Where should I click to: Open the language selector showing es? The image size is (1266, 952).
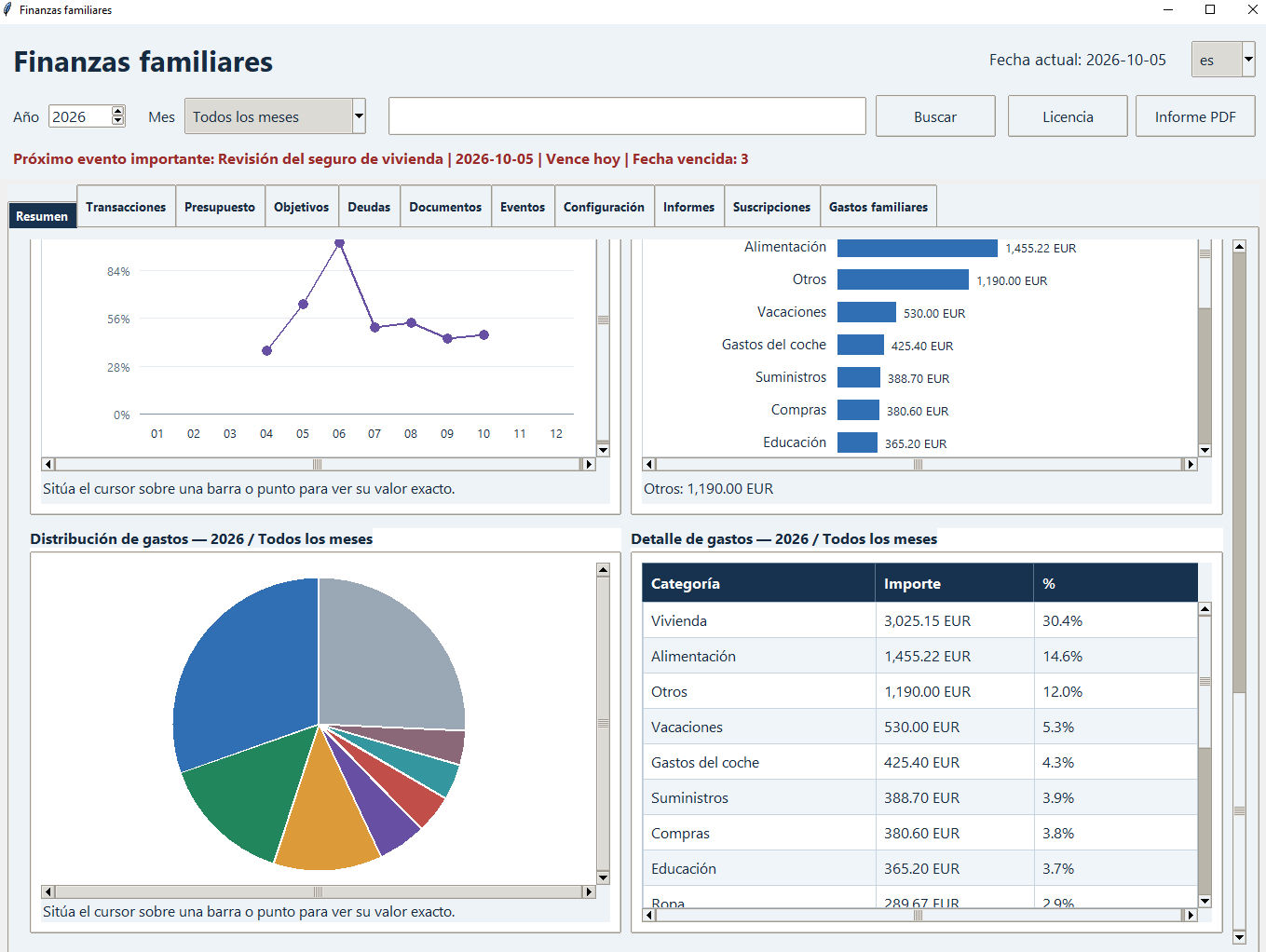tap(1223, 60)
